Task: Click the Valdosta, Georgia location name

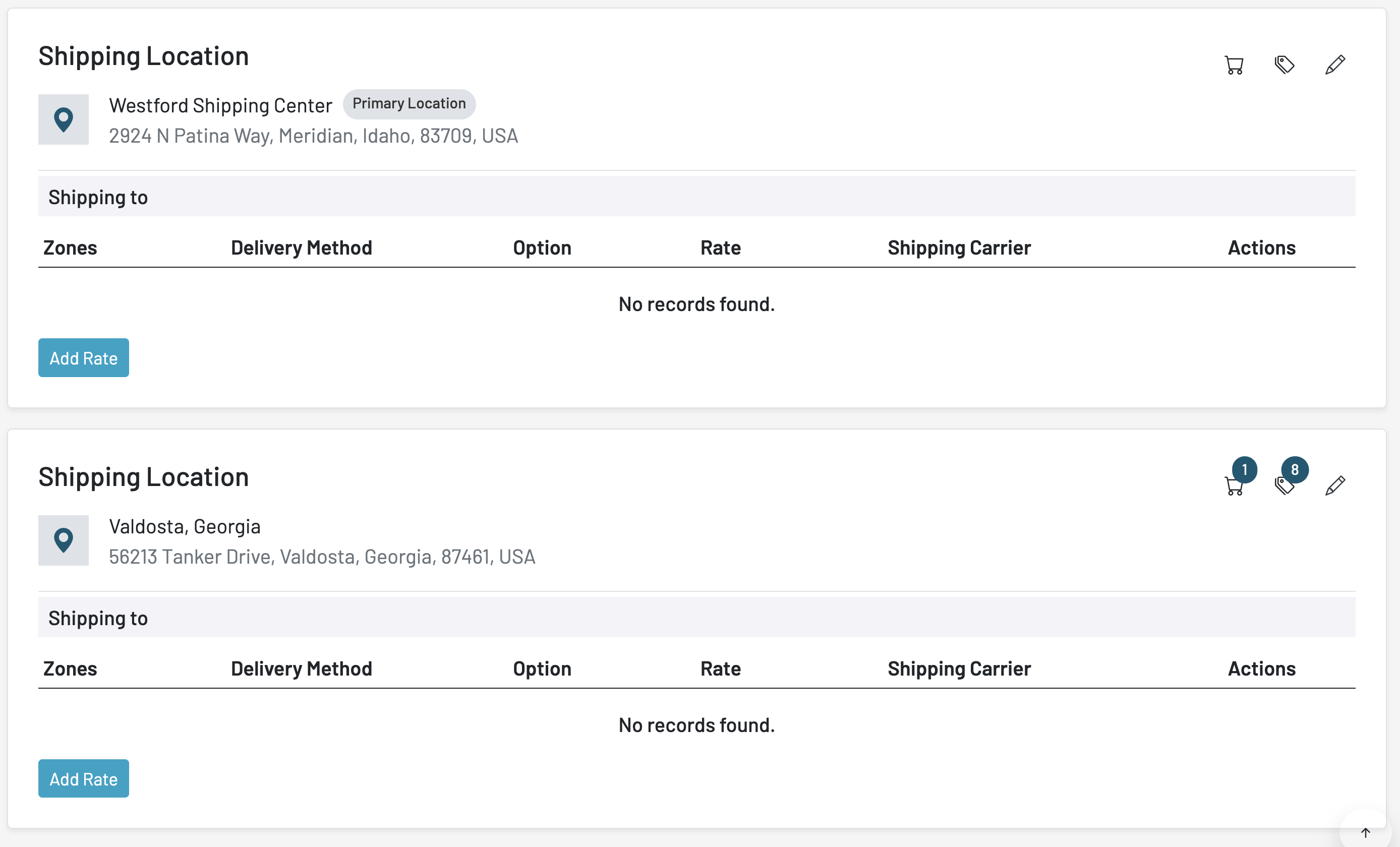Action: point(185,527)
